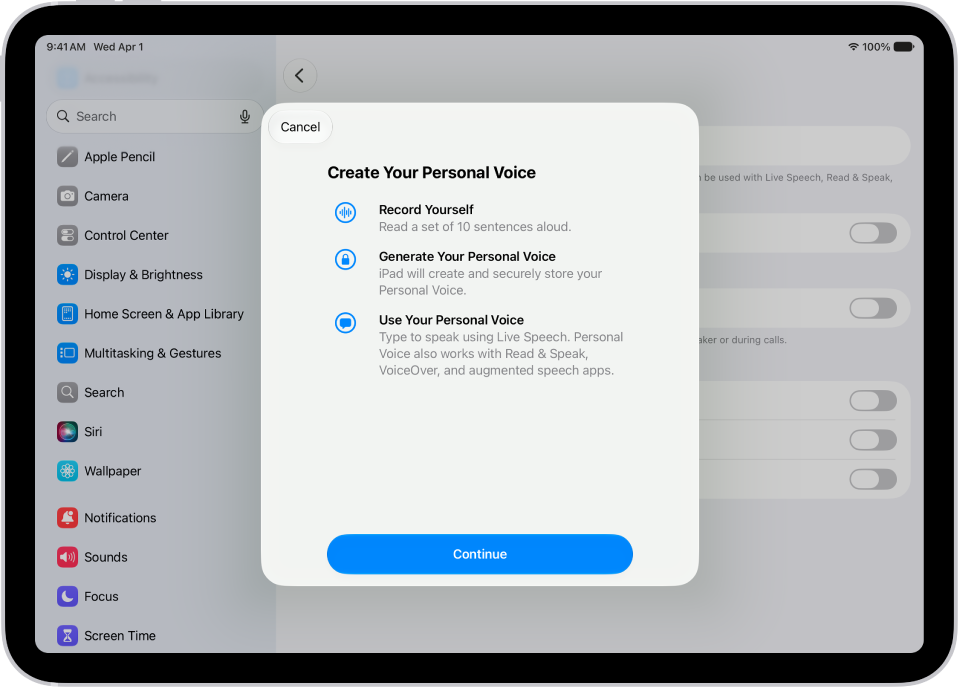
Task: Toggle the third switch in background panel
Action: click(x=873, y=401)
